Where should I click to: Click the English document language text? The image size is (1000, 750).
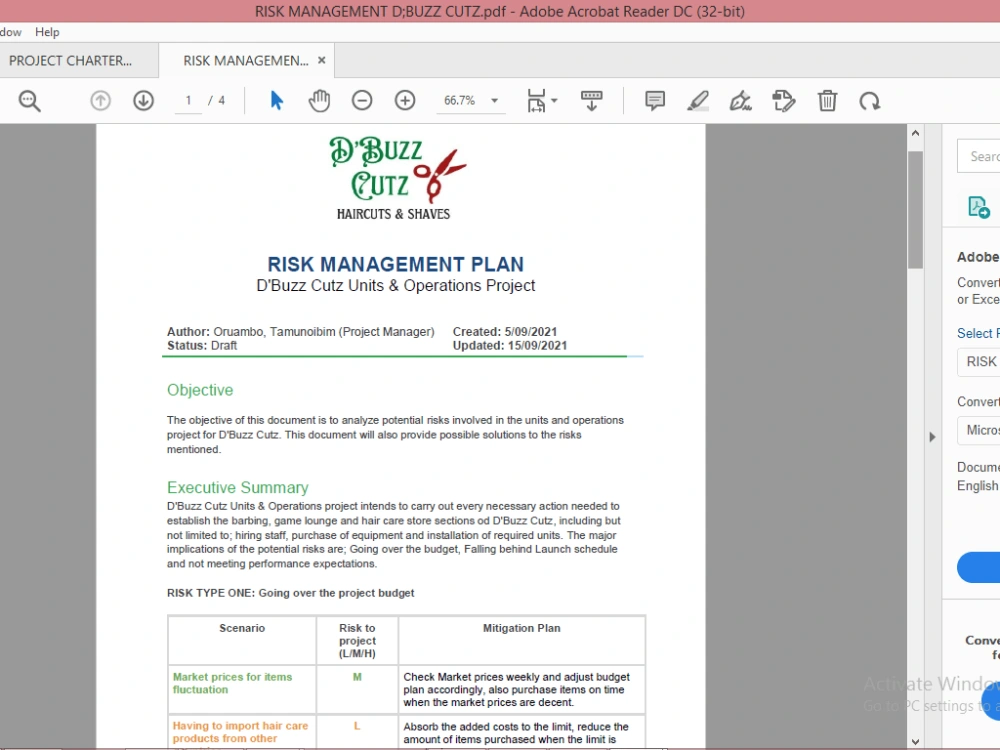click(x=977, y=486)
